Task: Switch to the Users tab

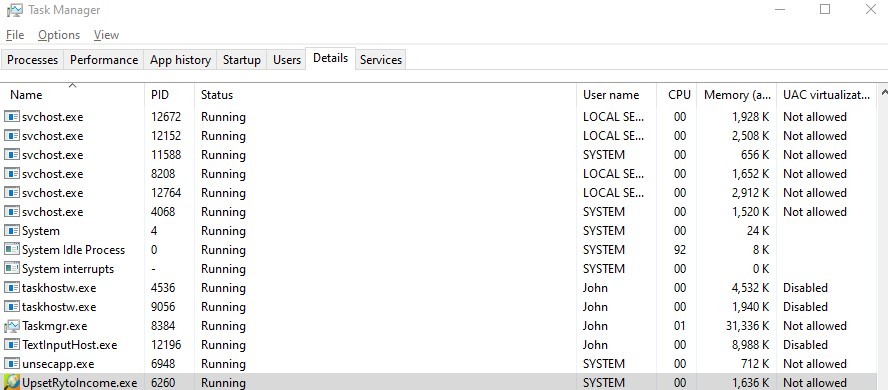Action: [287, 60]
